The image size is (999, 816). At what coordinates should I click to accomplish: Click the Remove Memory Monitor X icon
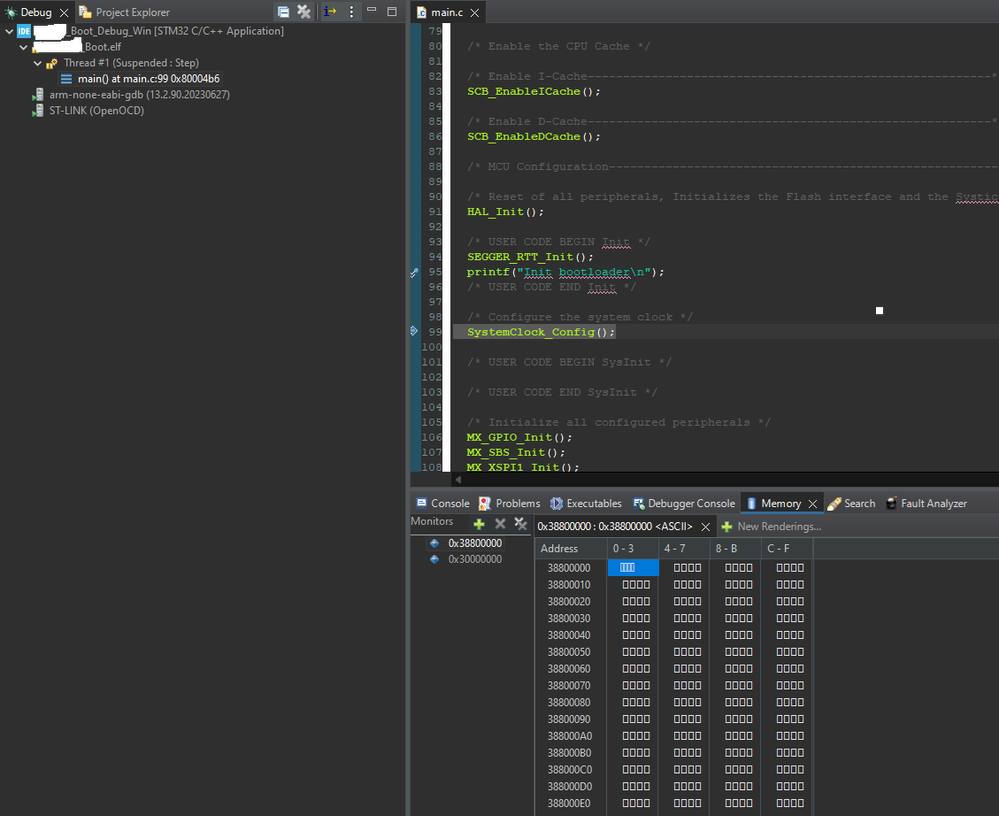(x=500, y=524)
